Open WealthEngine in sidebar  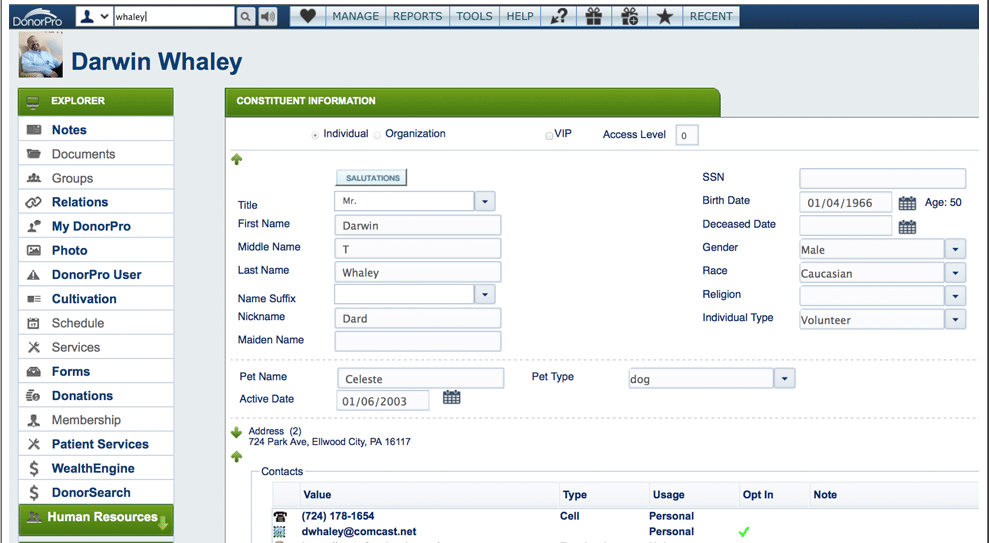point(96,469)
